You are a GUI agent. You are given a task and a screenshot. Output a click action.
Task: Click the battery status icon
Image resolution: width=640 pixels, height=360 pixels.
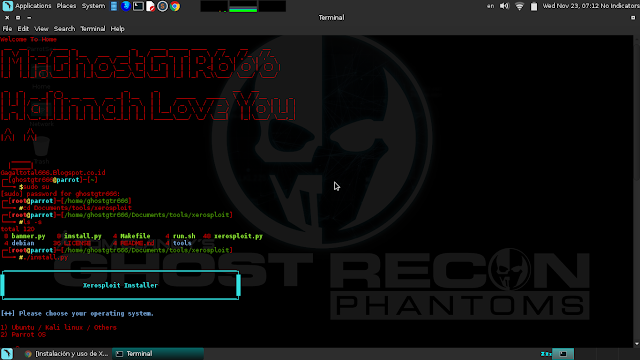[x=533, y=6]
